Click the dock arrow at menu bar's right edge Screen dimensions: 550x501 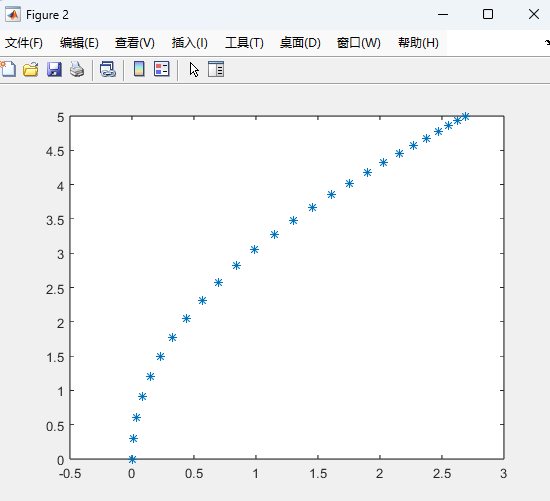click(x=547, y=43)
